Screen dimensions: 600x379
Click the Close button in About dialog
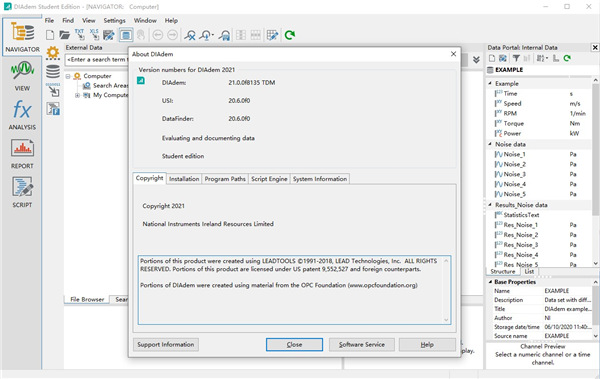(294, 345)
